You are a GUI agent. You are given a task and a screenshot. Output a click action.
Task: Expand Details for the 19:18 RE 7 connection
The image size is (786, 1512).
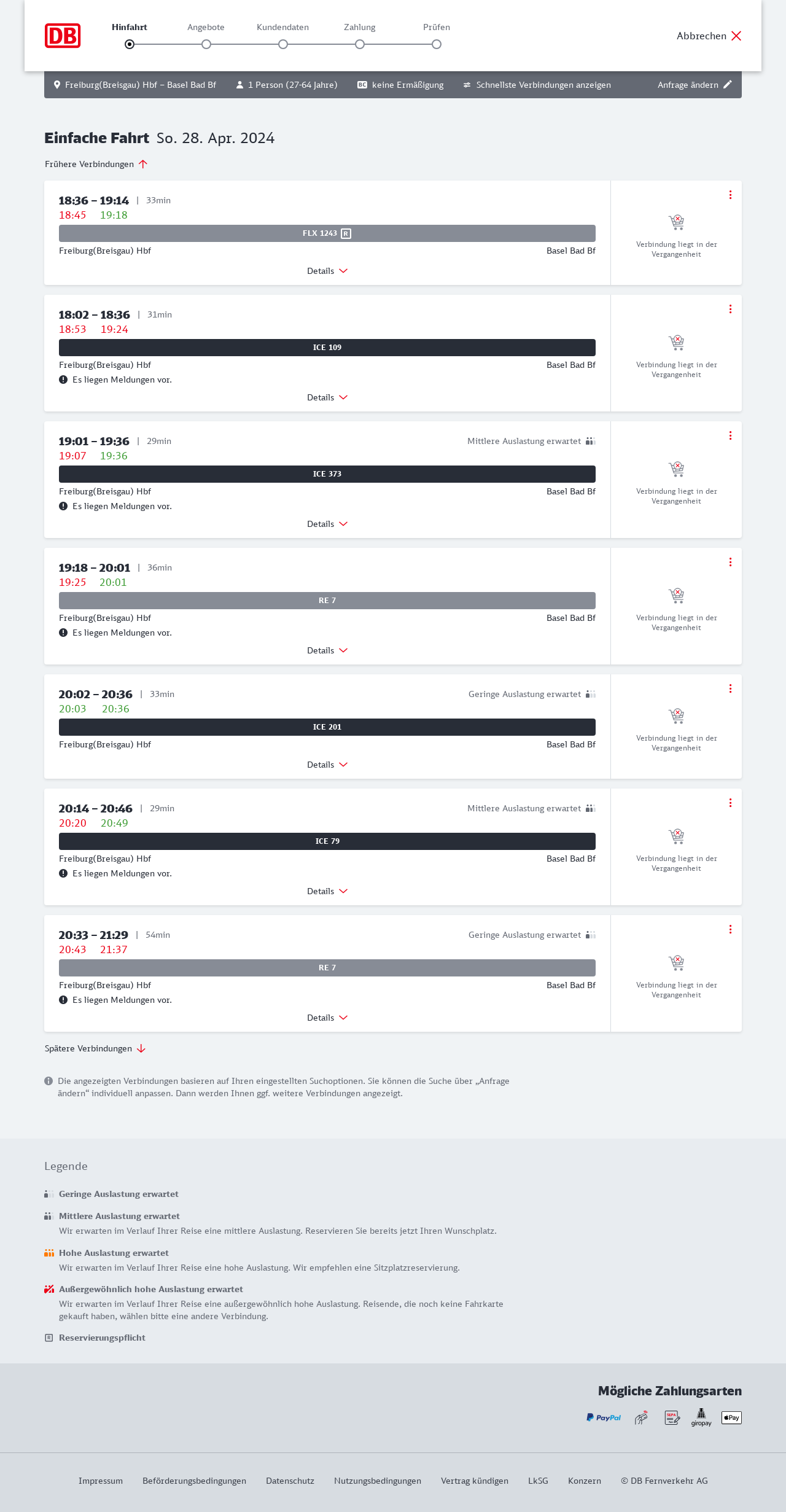(x=327, y=650)
